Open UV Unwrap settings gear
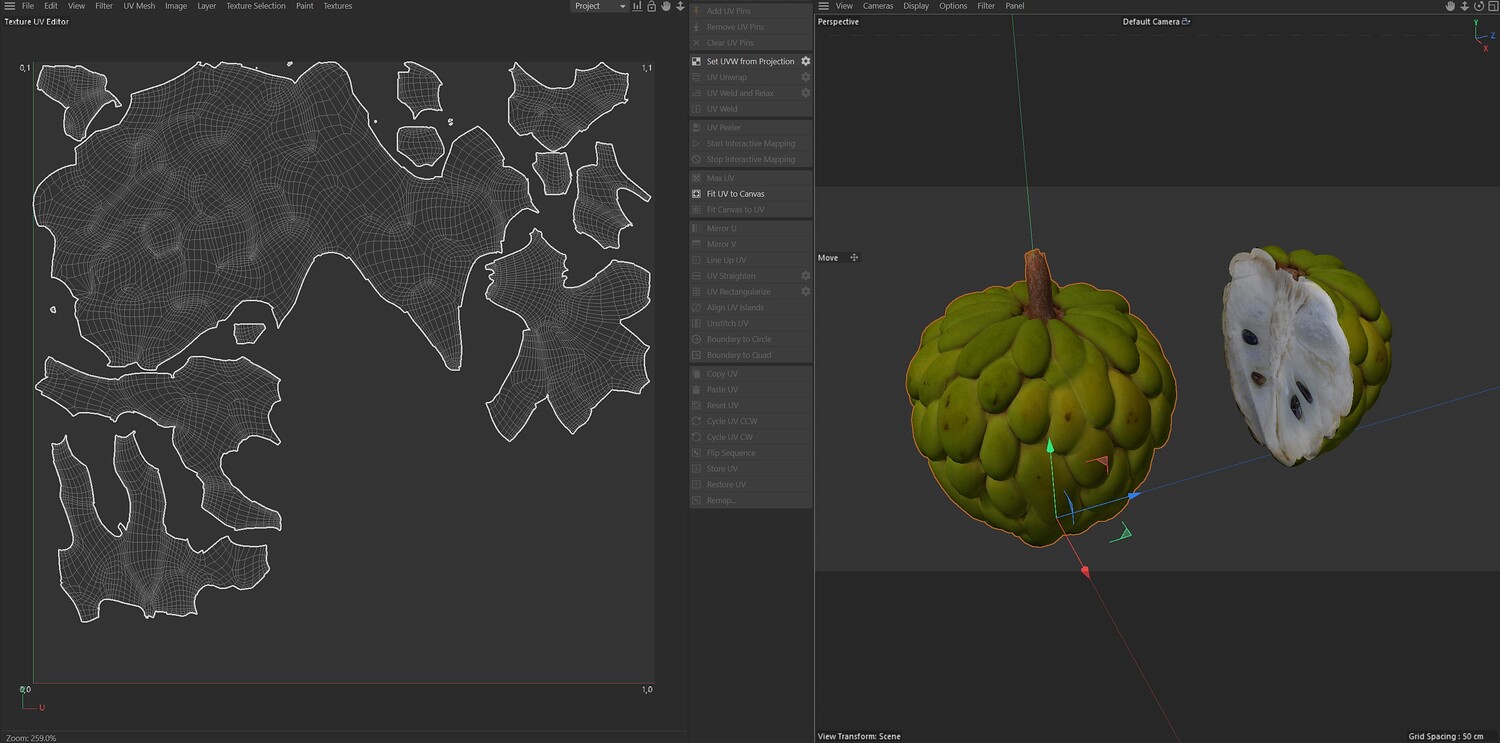The height and width of the screenshot is (743, 1500). (x=805, y=77)
